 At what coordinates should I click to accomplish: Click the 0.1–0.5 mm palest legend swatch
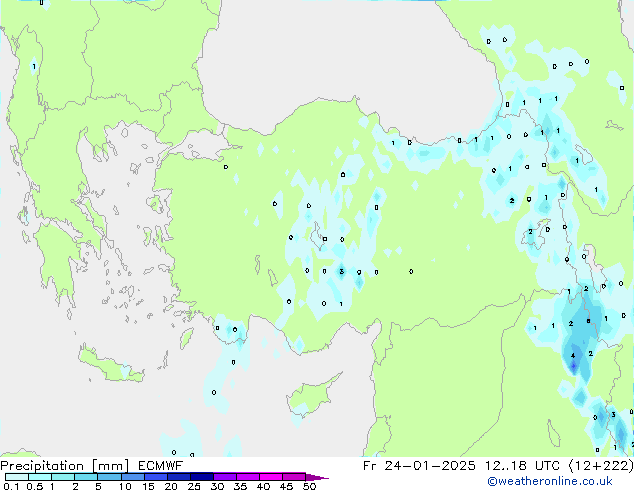17,477
